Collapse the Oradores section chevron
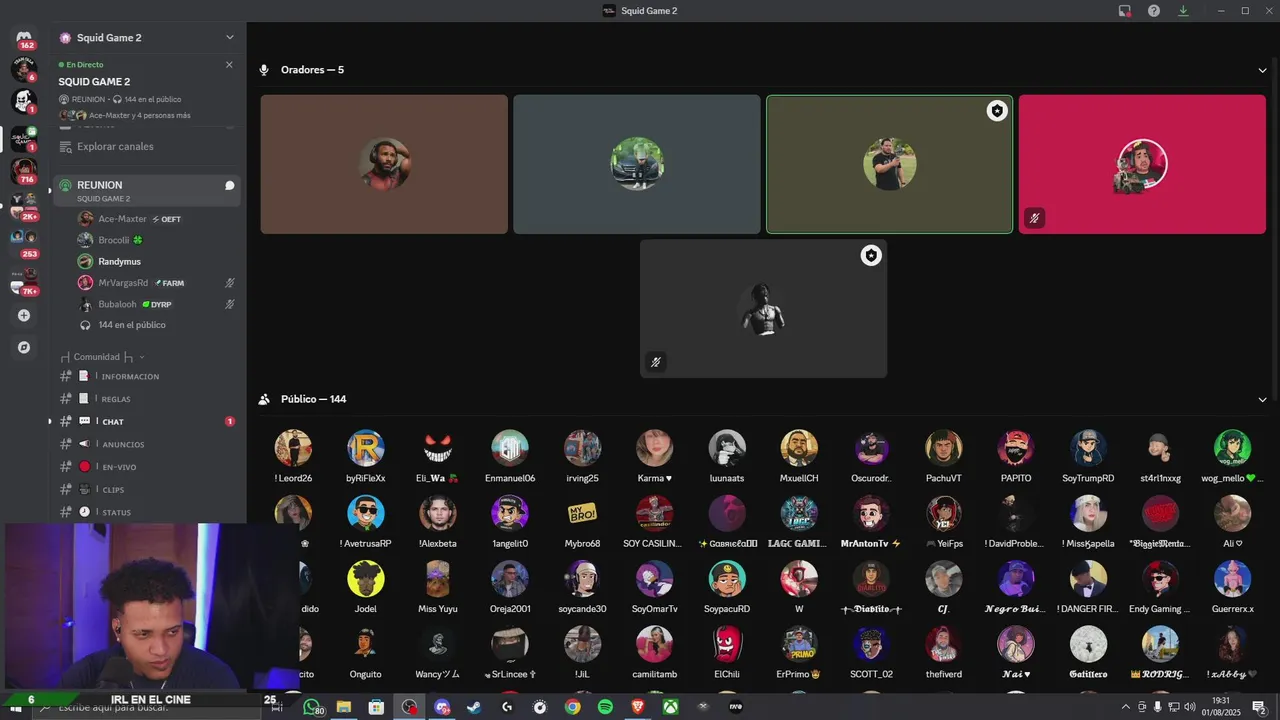The width and height of the screenshot is (1280, 720). (1262, 70)
